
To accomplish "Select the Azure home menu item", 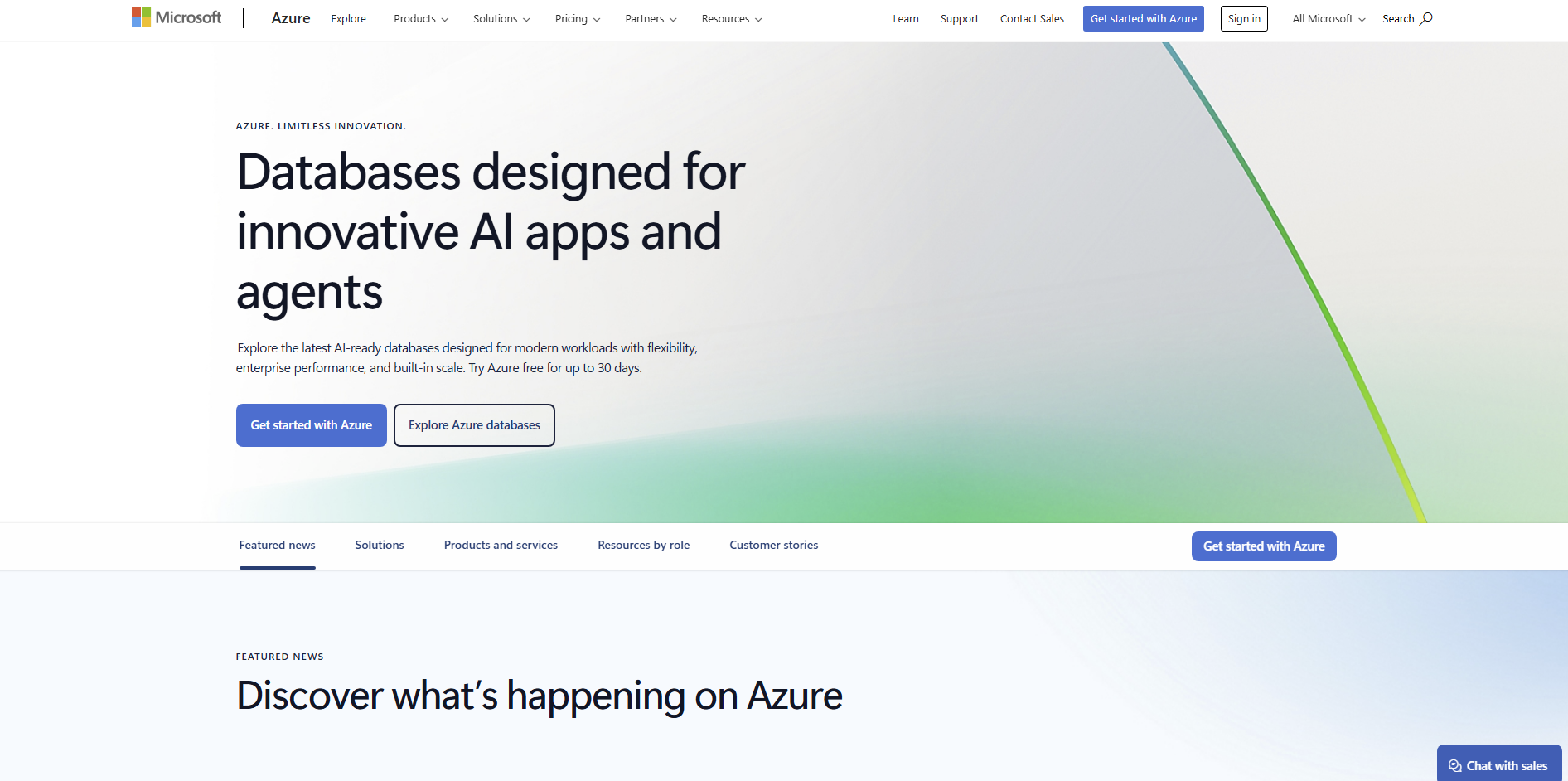I will click(290, 17).
